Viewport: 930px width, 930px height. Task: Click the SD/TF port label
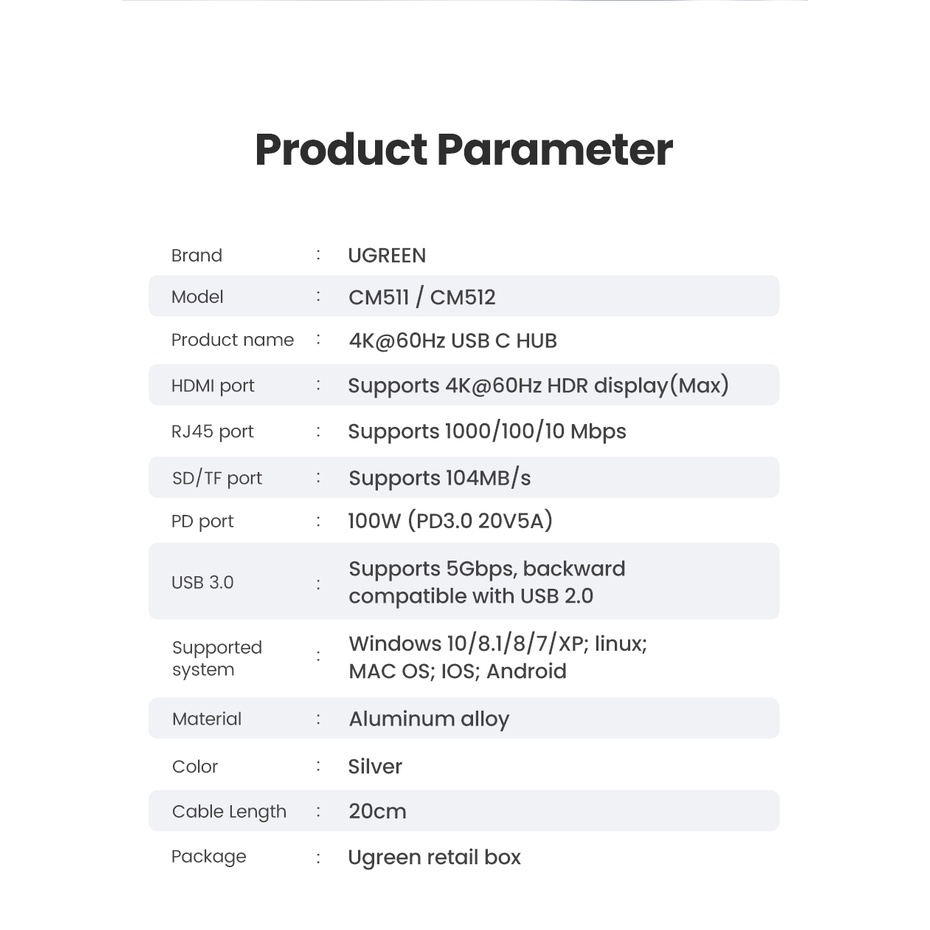pos(217,478)
